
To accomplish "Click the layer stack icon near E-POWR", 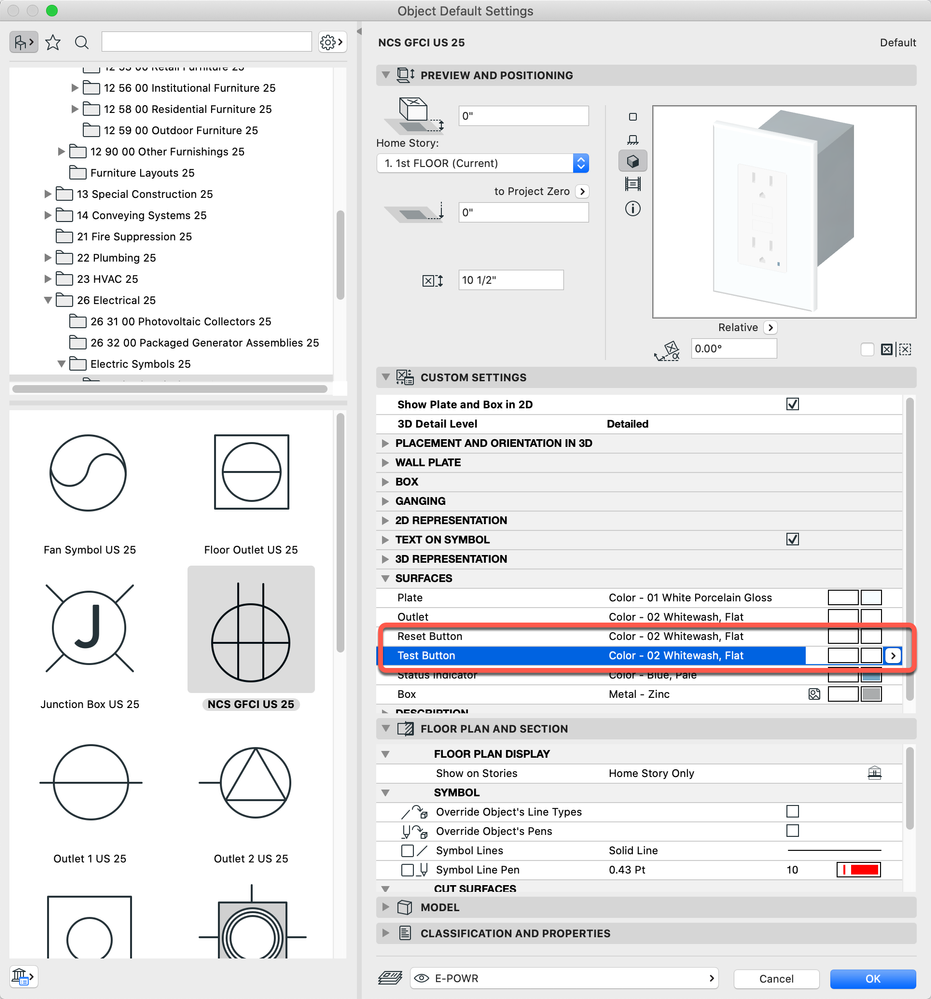I will pyautogui.click(x=390, y=977).
